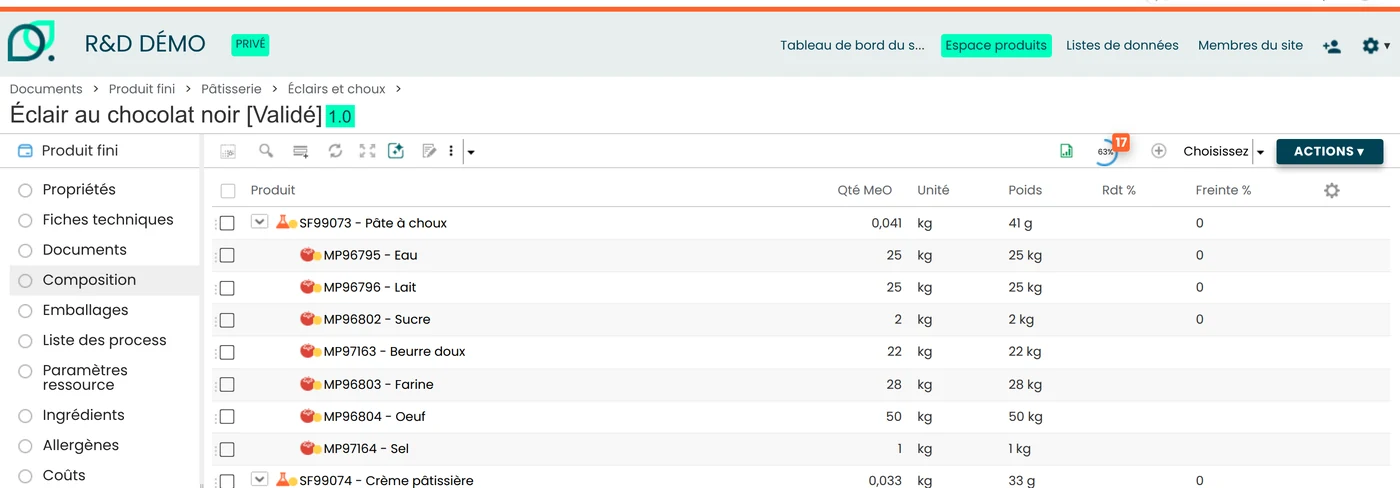1400x488 pixels.
Task: Check the box for MP97163 Beurre doux
Action: pos(227,352)
